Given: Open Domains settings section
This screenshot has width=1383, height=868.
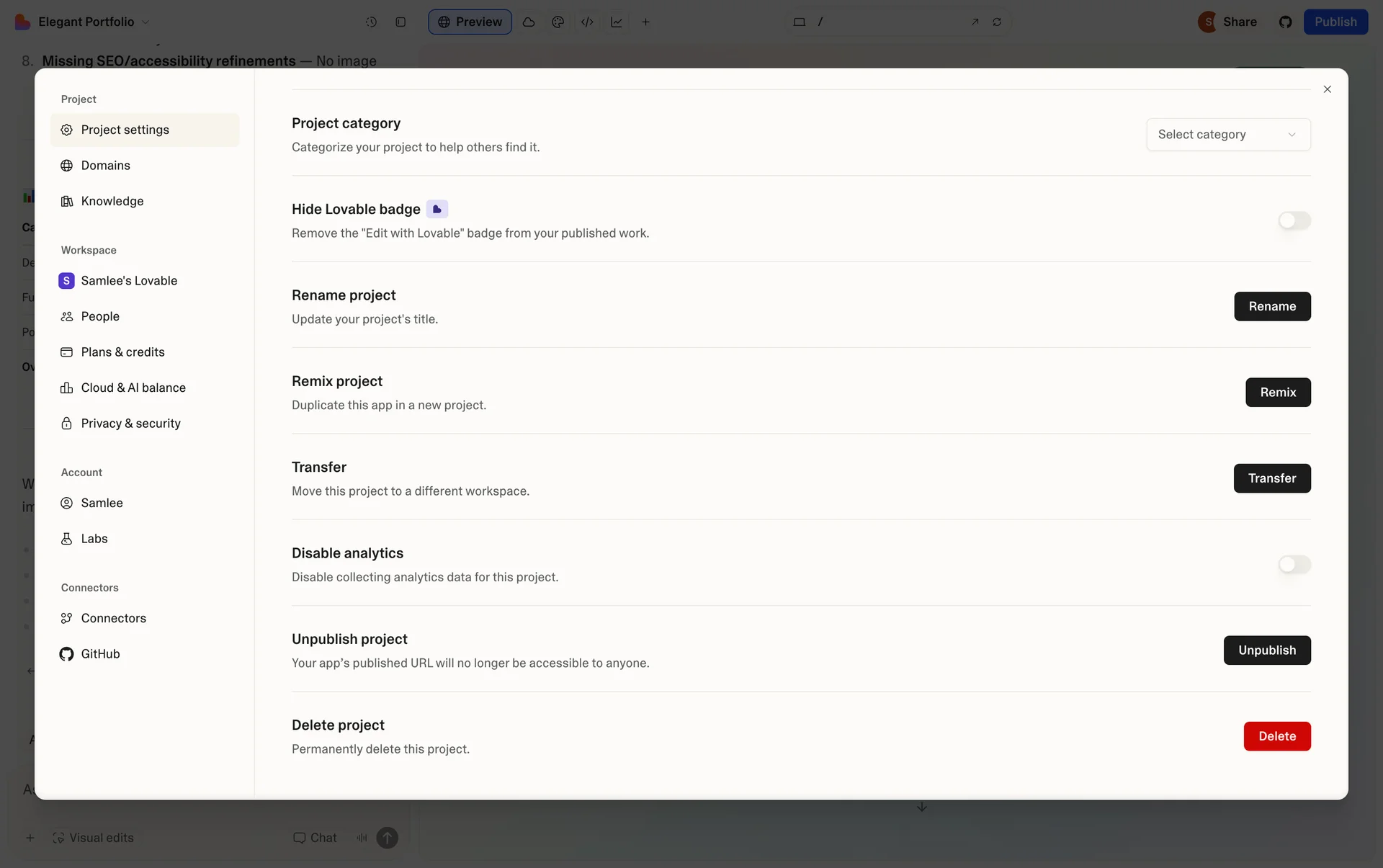Looking at the screenshot, I should 105,166.
